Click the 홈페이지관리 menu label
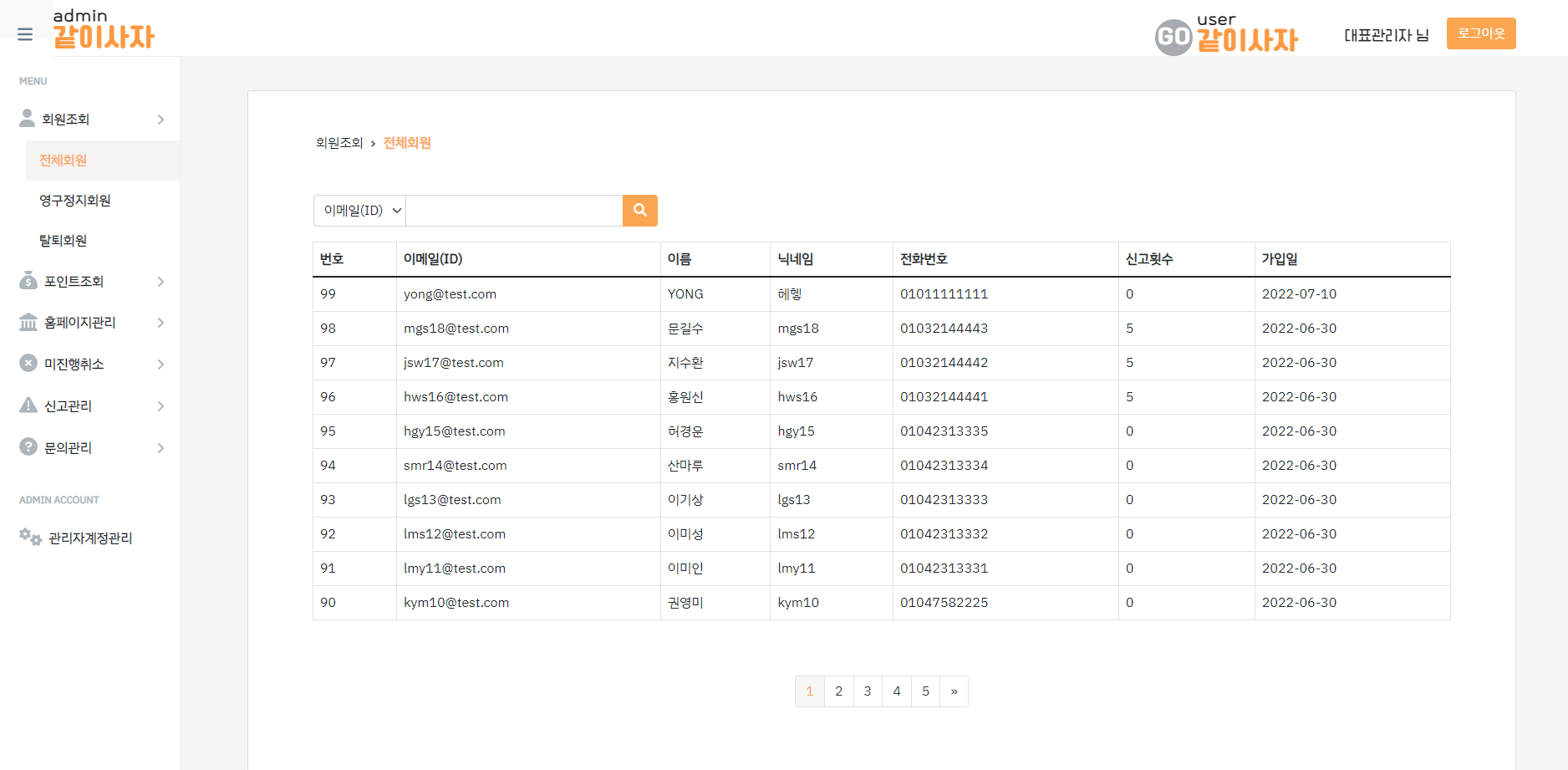1568x770 pixels. click(80, 323)
